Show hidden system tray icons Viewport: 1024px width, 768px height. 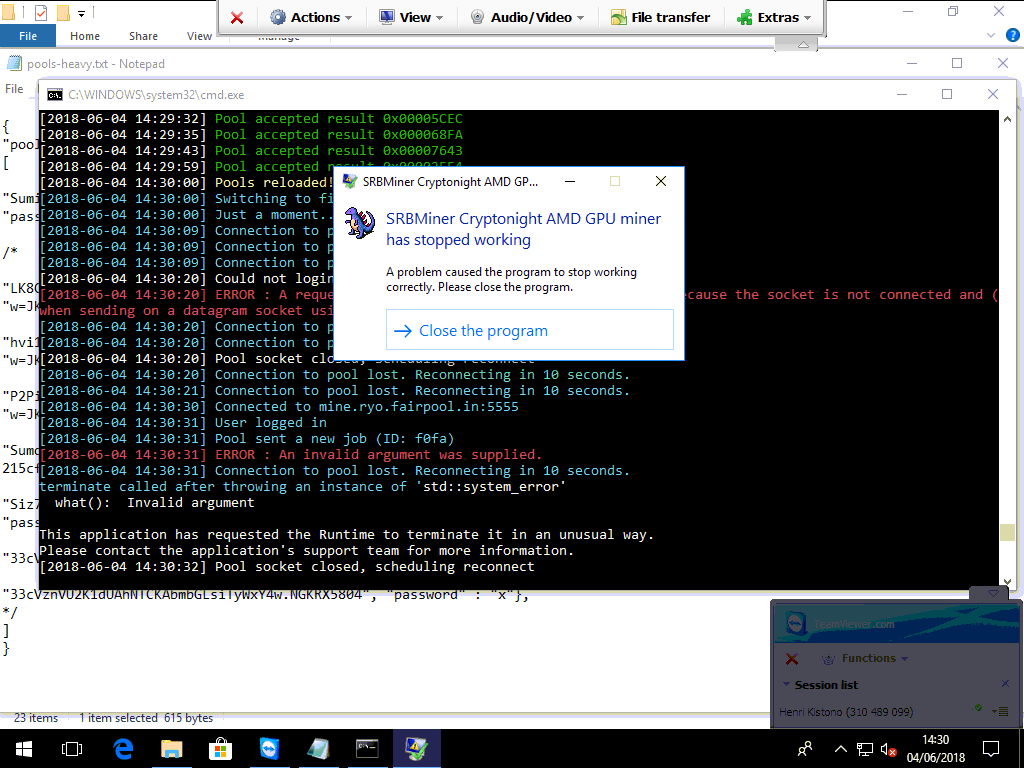point(841,749)
